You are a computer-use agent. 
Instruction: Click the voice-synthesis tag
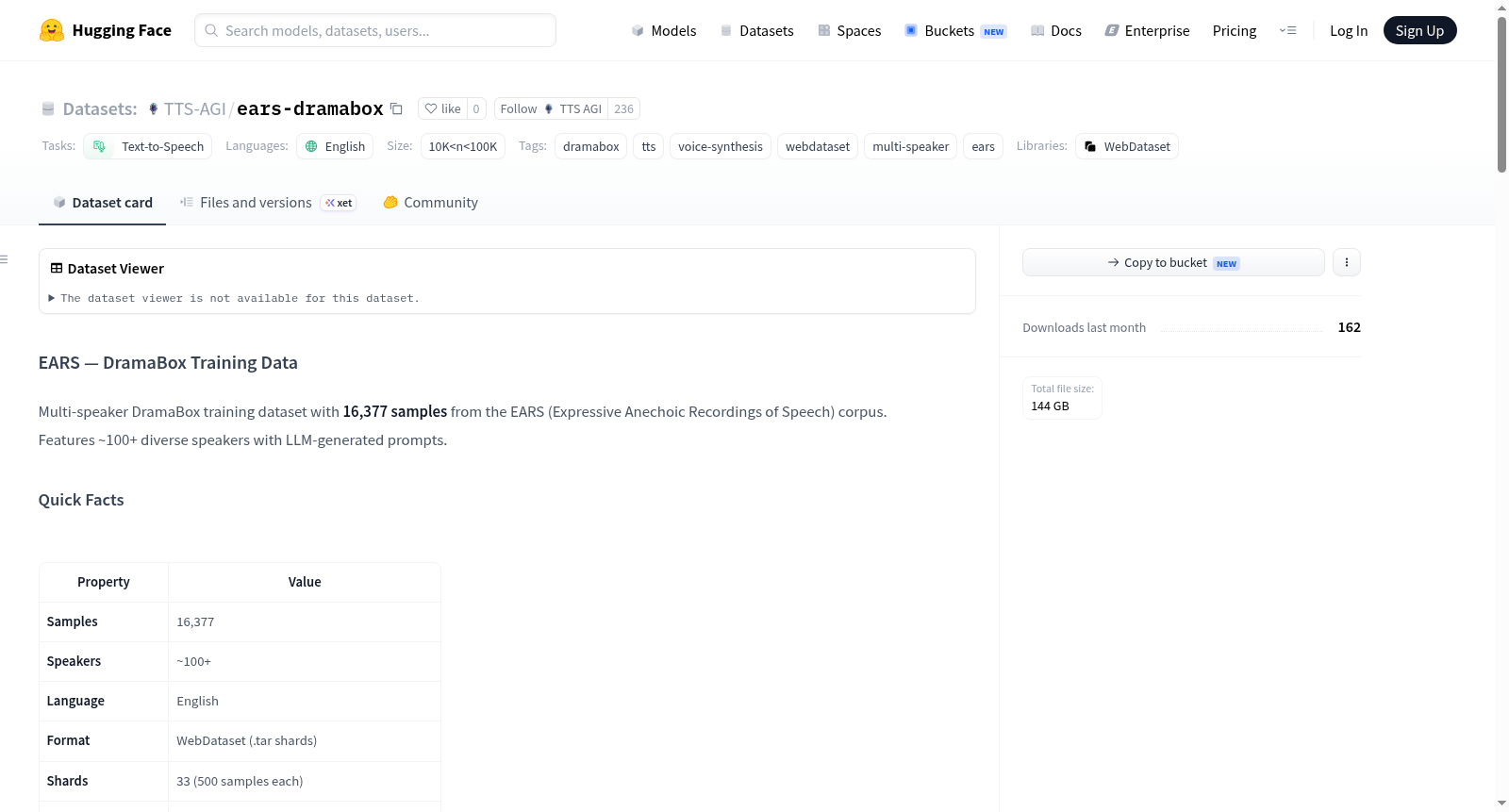click(x=721, y=147)
